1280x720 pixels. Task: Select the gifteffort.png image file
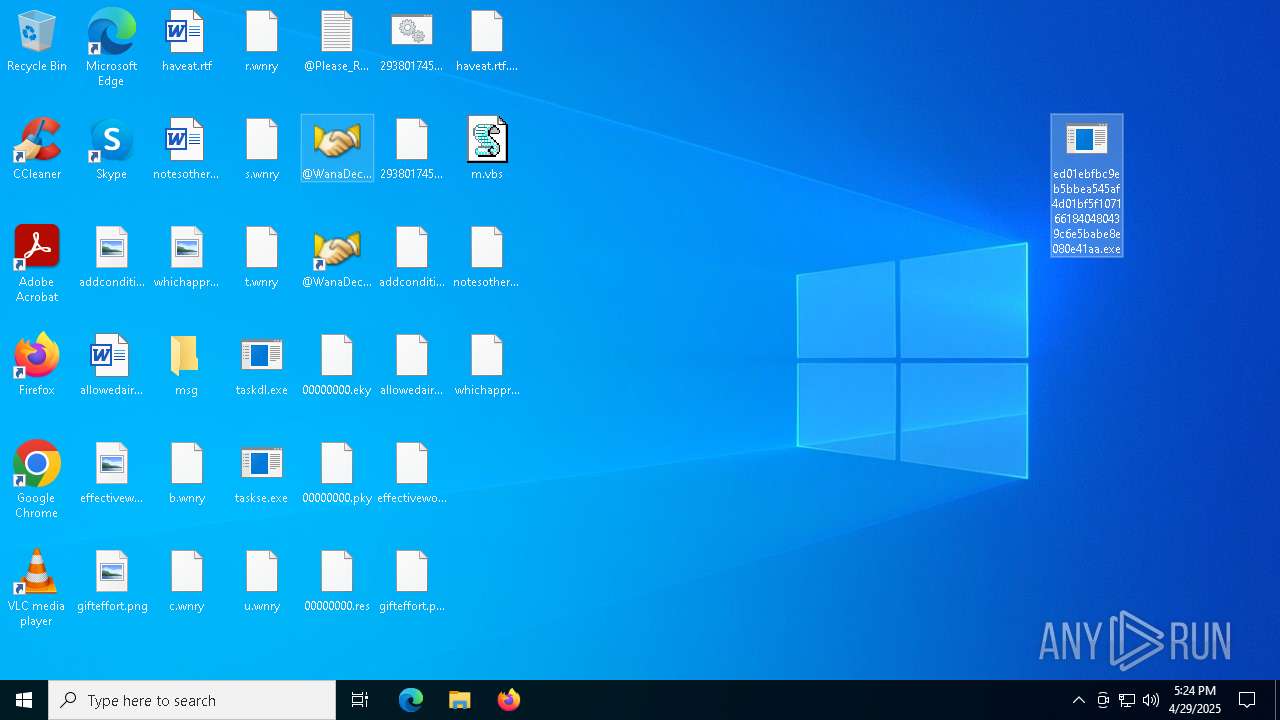click(111, 582)
